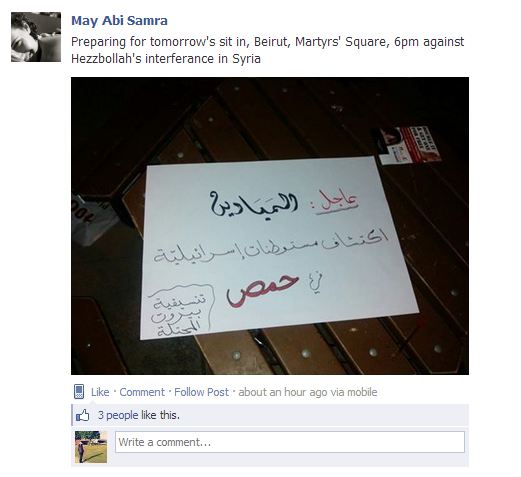Click the mobile phone icon
Viewport: 521px width, 477px height.
point(79,391)
